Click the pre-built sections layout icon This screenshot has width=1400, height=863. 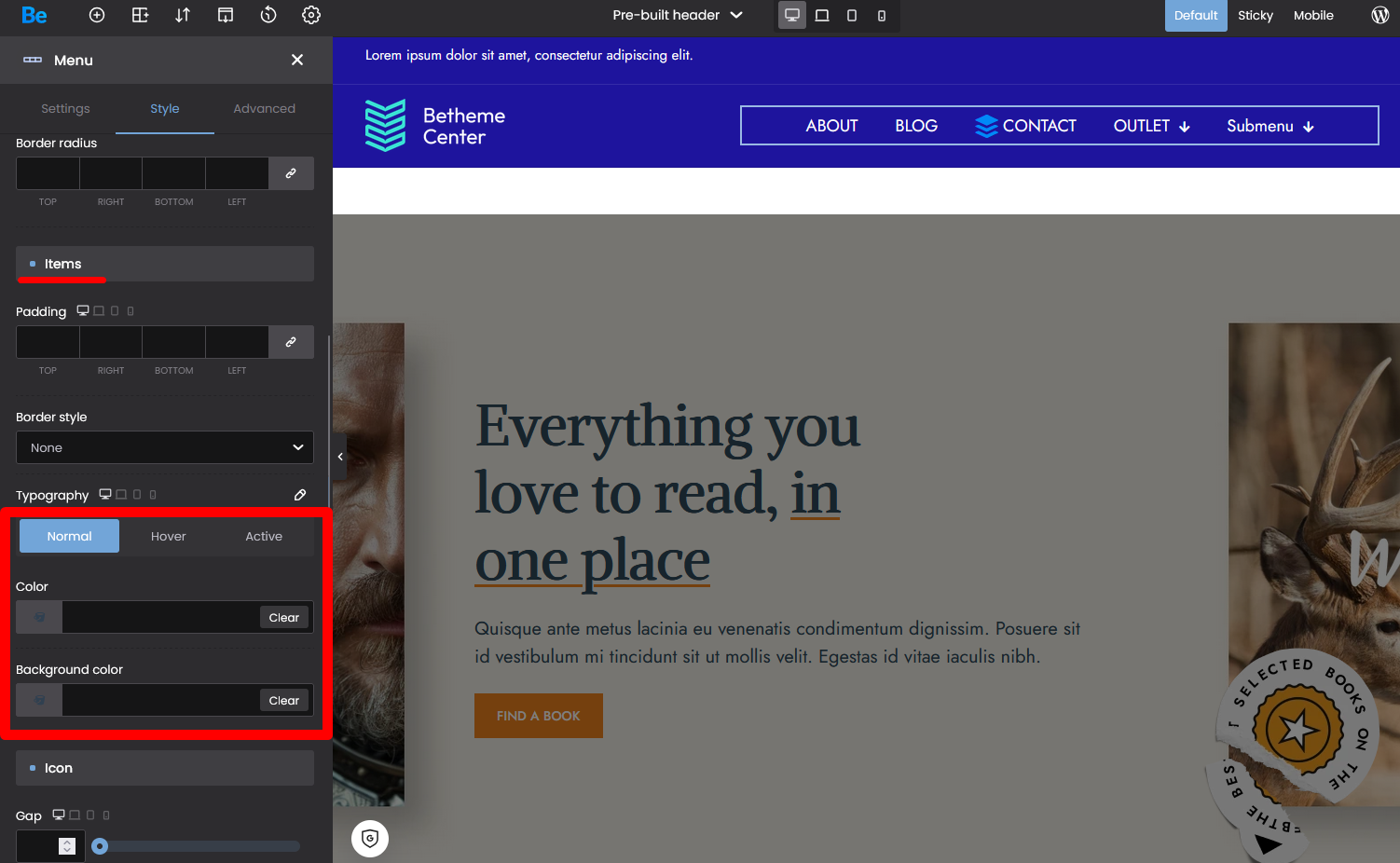(x=140, y=15)
